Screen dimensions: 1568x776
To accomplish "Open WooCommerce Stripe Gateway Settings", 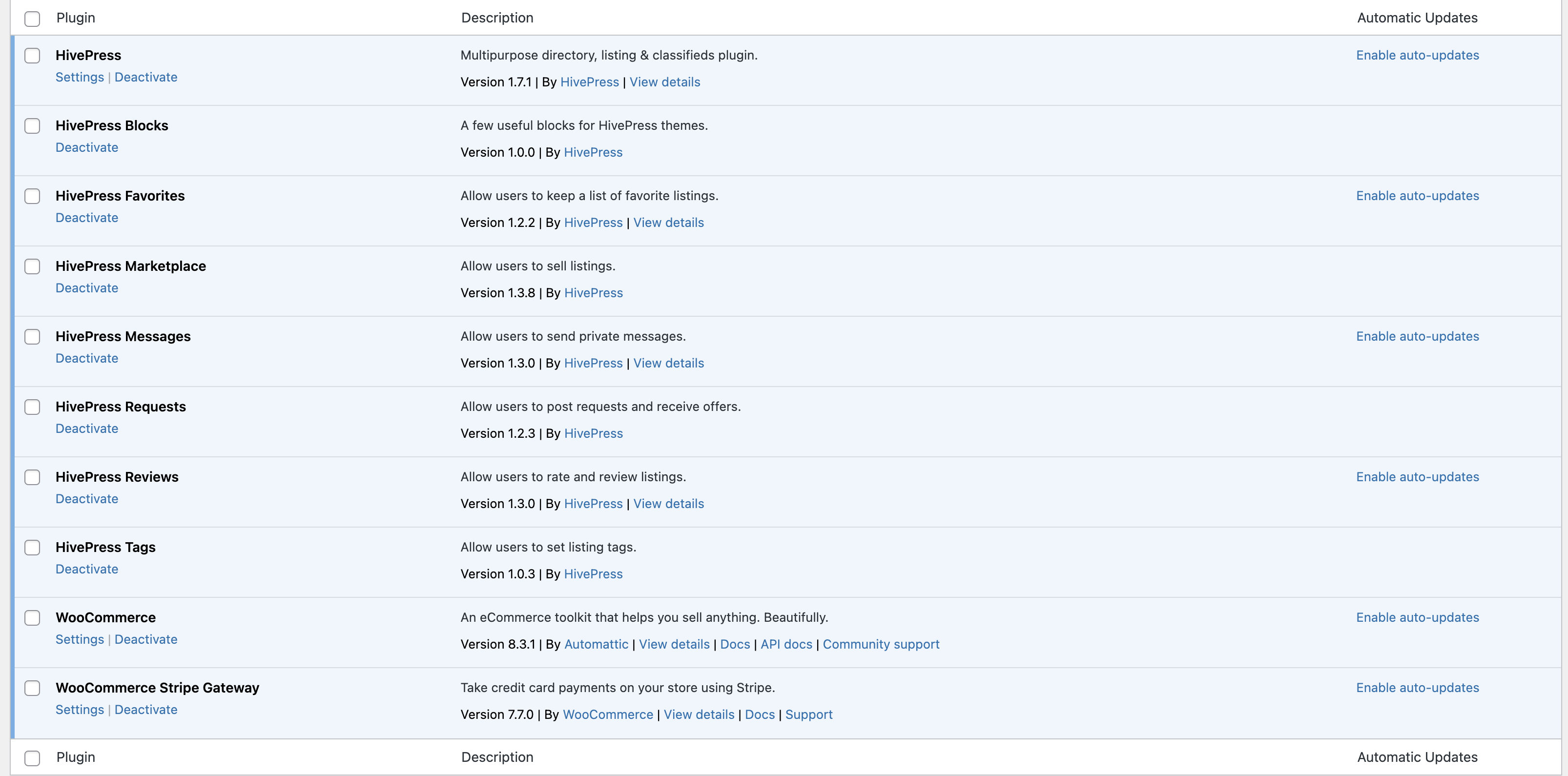I will click(x=80, y=710).
